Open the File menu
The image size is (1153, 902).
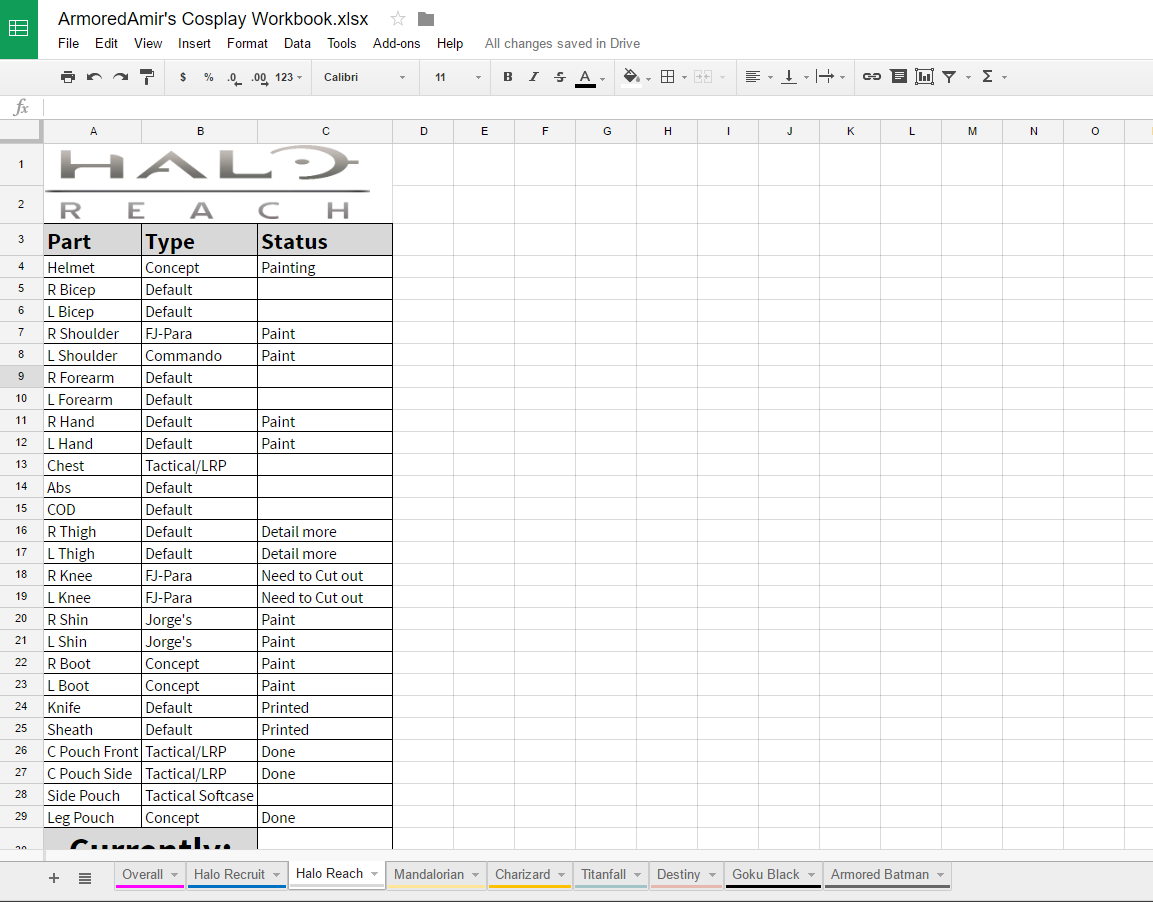(x=68, y=43)
